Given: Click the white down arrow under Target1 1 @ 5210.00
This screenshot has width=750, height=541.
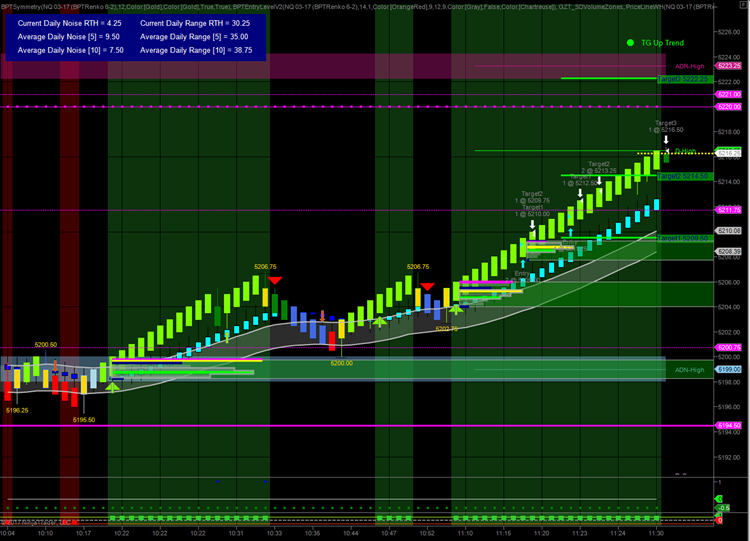Looking at the screenshot, I should pos(532,224).
